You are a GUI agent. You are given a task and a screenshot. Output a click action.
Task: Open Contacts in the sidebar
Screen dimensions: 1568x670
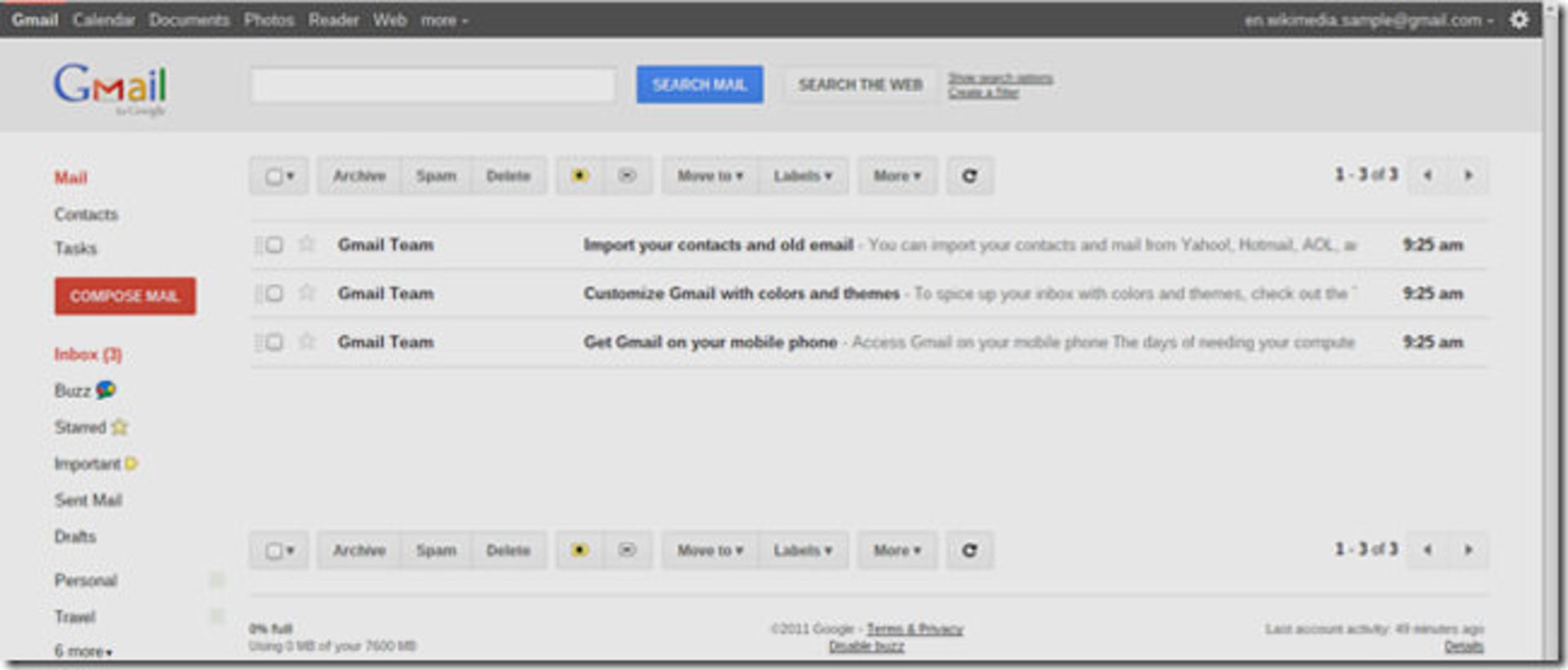87,214
